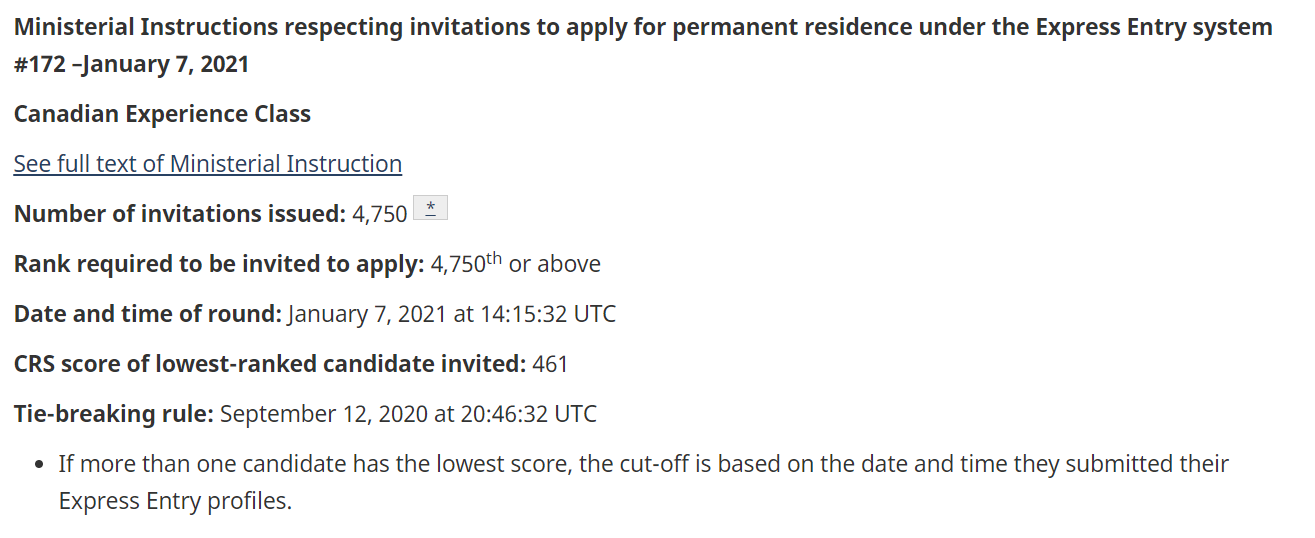Select the Tie-breaking rule label
The image size is (1315, 538).
(114, 414)
